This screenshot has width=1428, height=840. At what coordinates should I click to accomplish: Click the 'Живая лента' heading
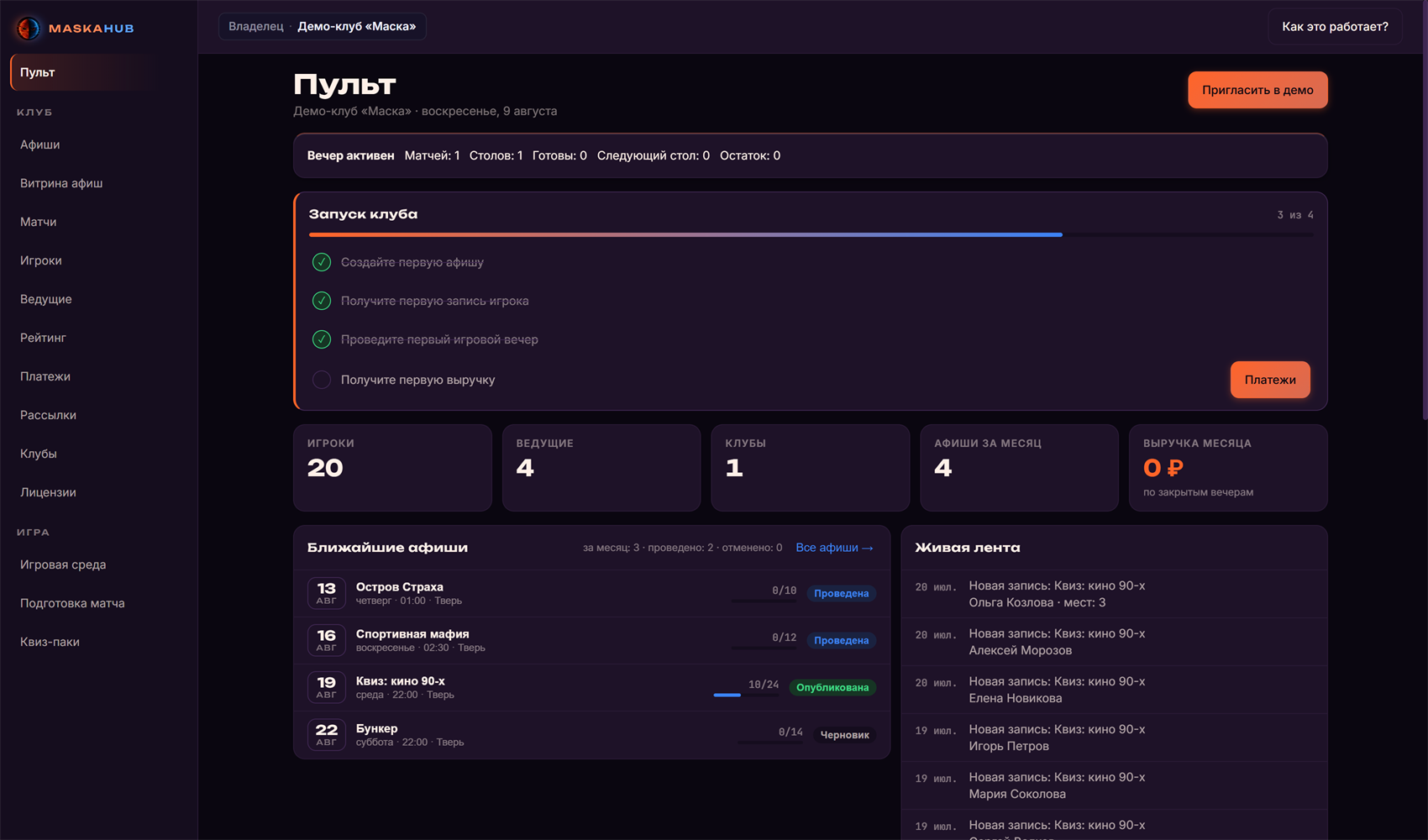coord(968,548)
